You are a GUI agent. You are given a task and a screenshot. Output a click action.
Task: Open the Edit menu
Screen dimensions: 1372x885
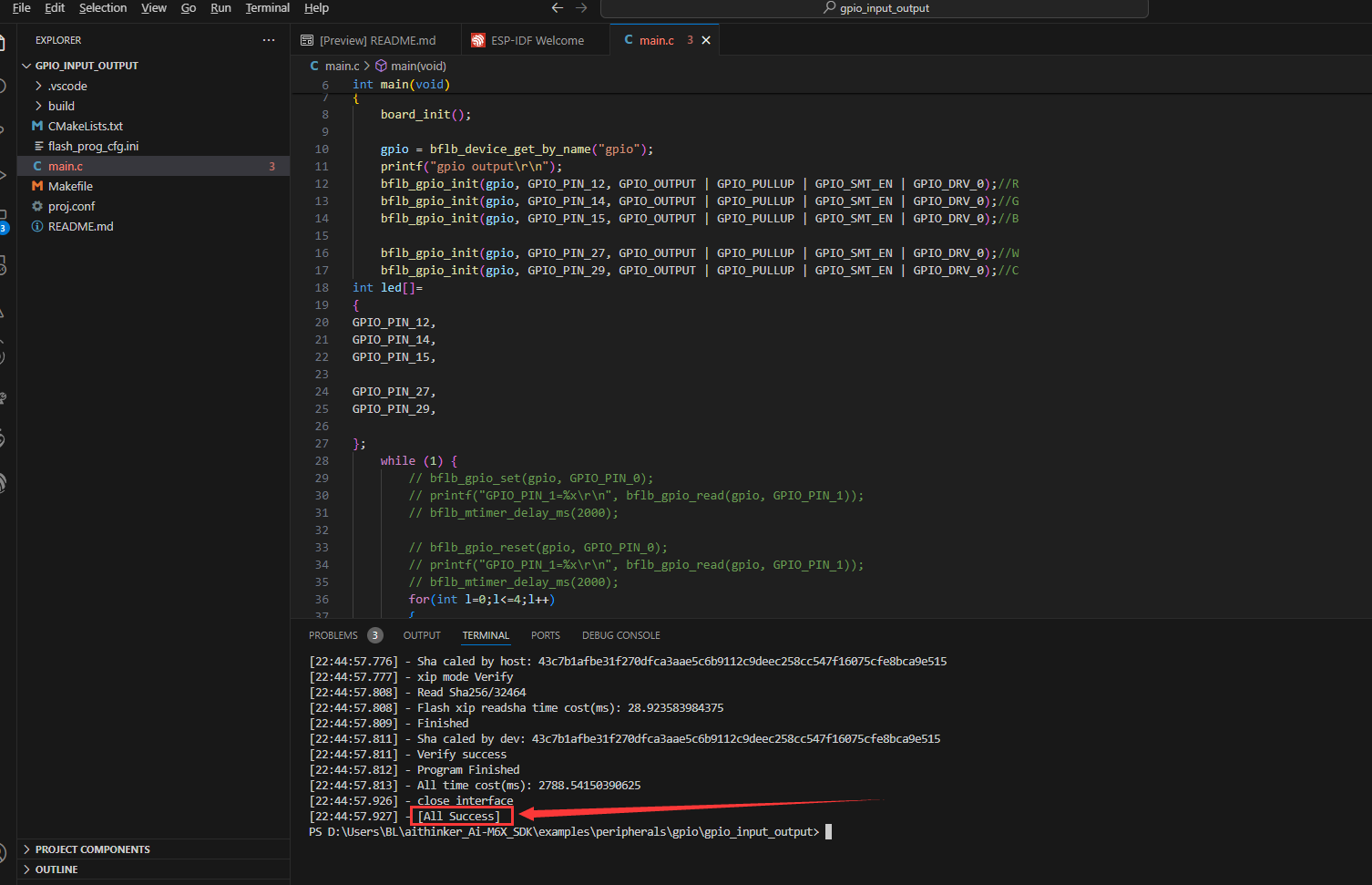[x=55, y=7]
